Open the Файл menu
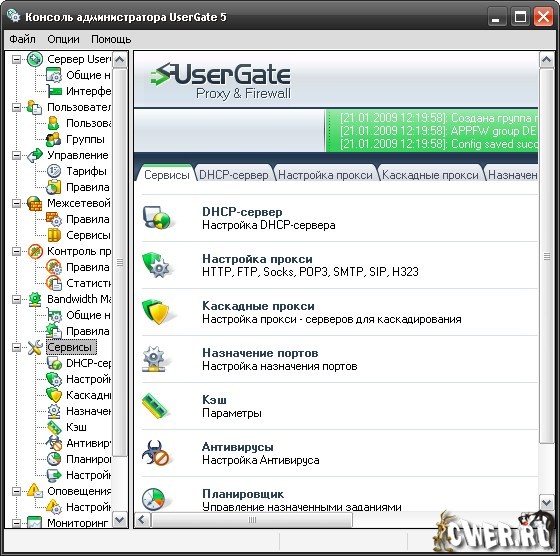Screen dimensions: 560x556 coord(22,39)
